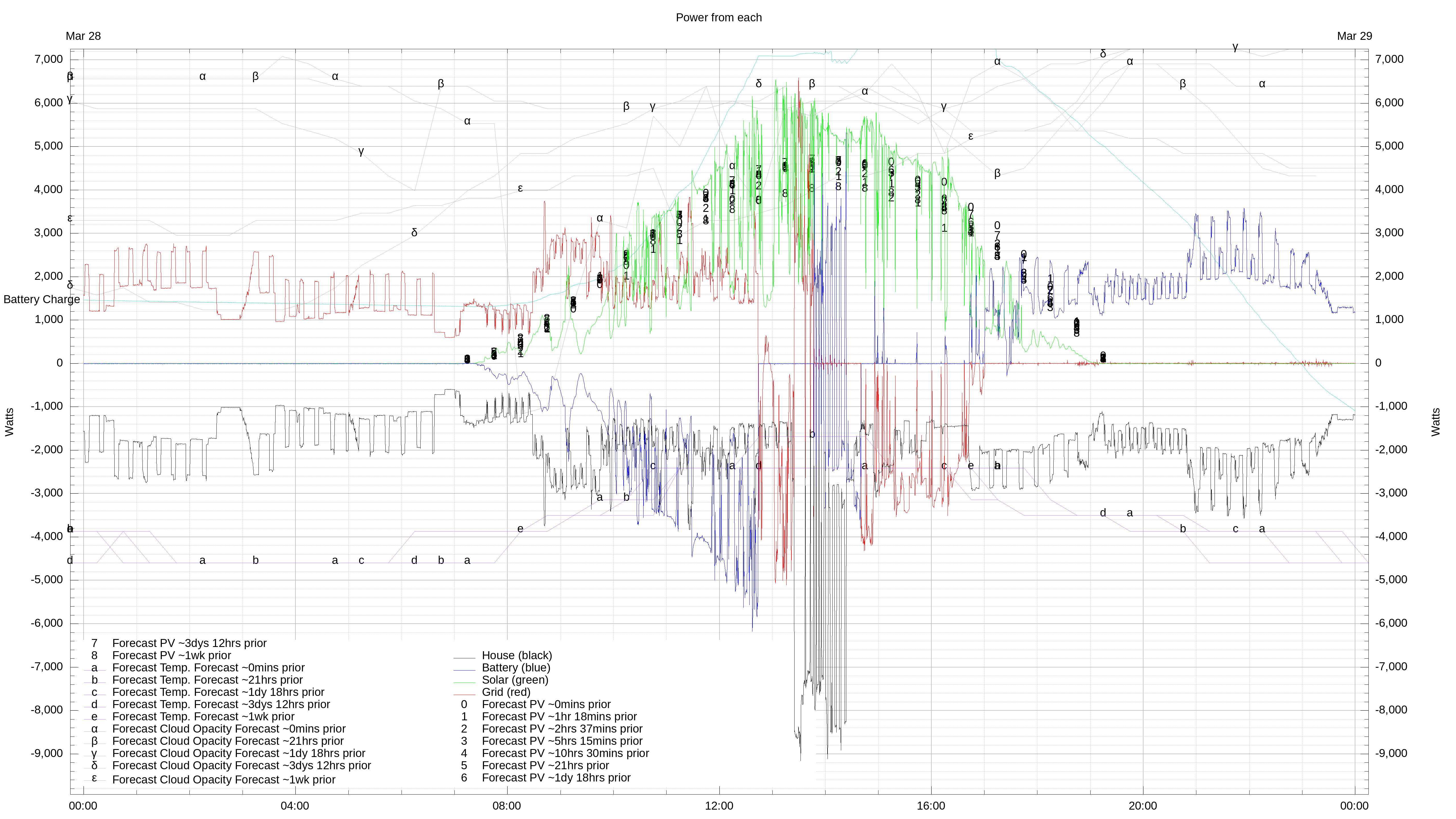Click the '04:00' time axis label

[x=295, y=806]
